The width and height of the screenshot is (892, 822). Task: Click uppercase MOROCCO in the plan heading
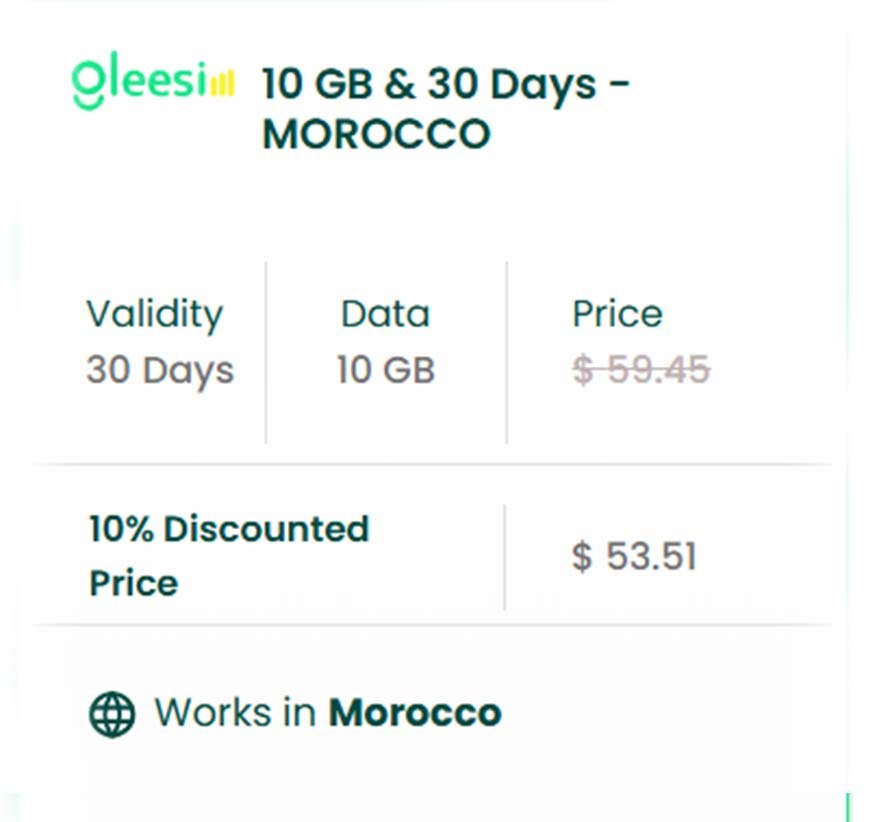[x=376, y=134]
